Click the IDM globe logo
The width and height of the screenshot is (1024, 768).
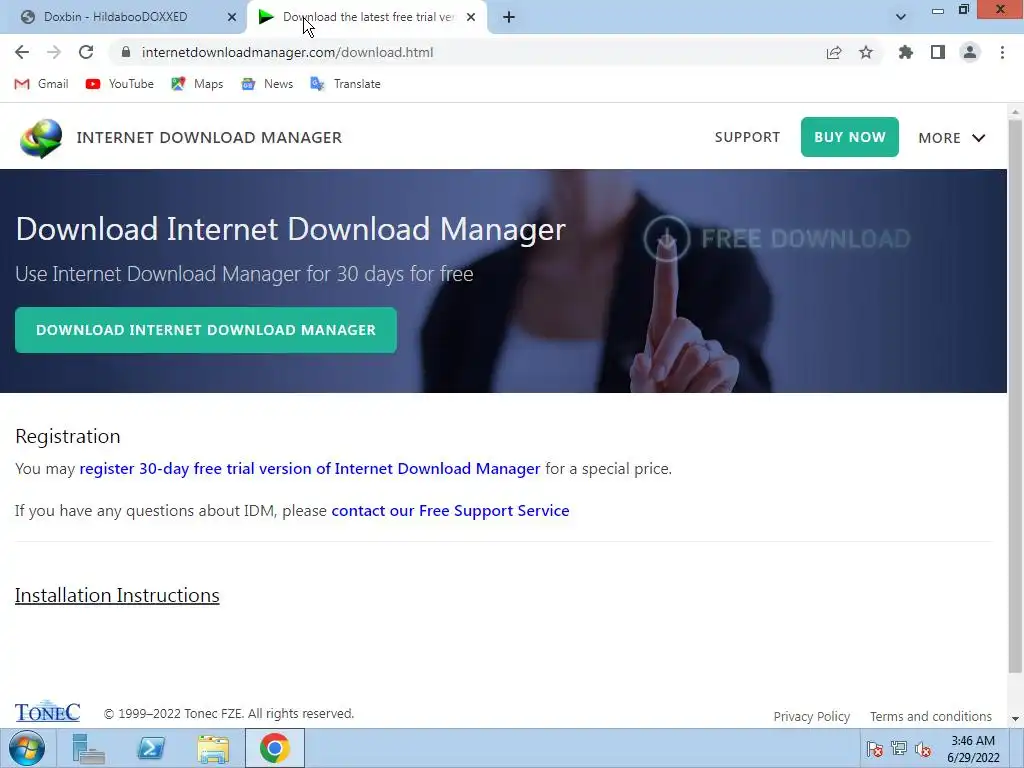(x=40, y=138)
